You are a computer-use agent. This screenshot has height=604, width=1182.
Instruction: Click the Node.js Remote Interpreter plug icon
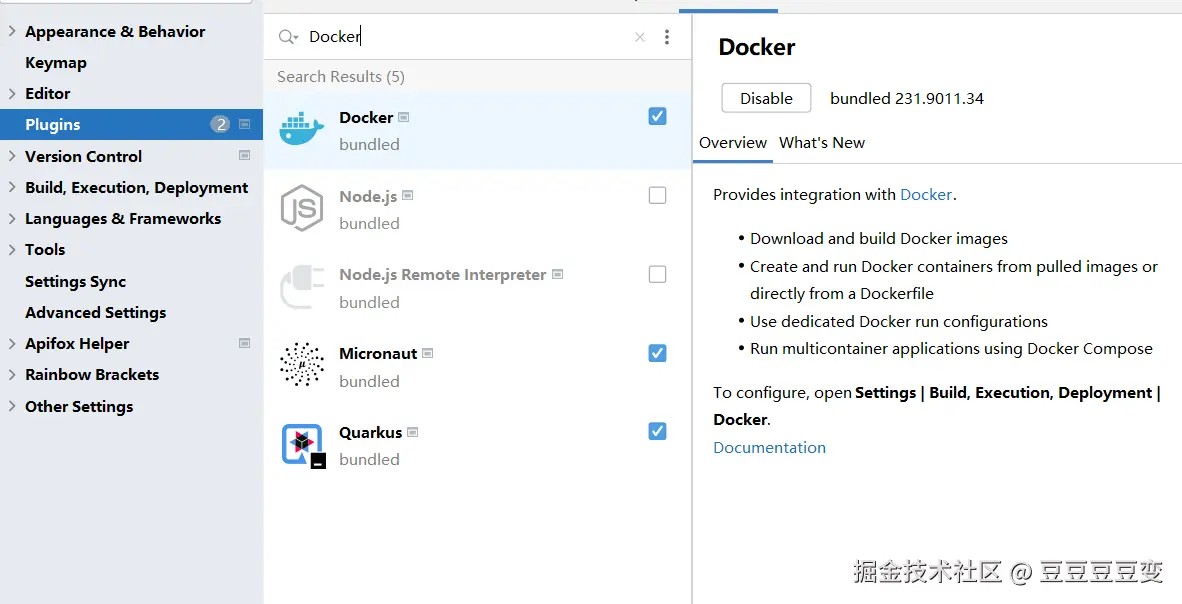(301, 288)
